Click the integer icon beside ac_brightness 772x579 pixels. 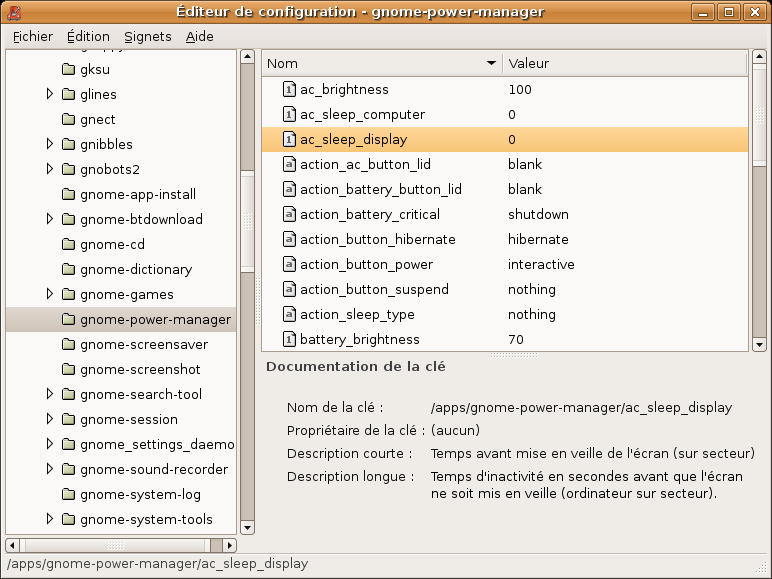coord(289,90)
